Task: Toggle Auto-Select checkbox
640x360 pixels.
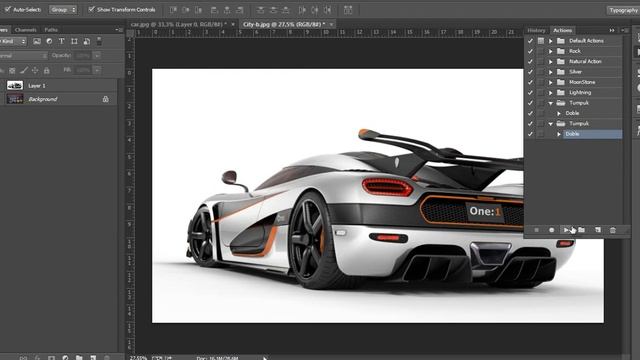Action: 7,9
